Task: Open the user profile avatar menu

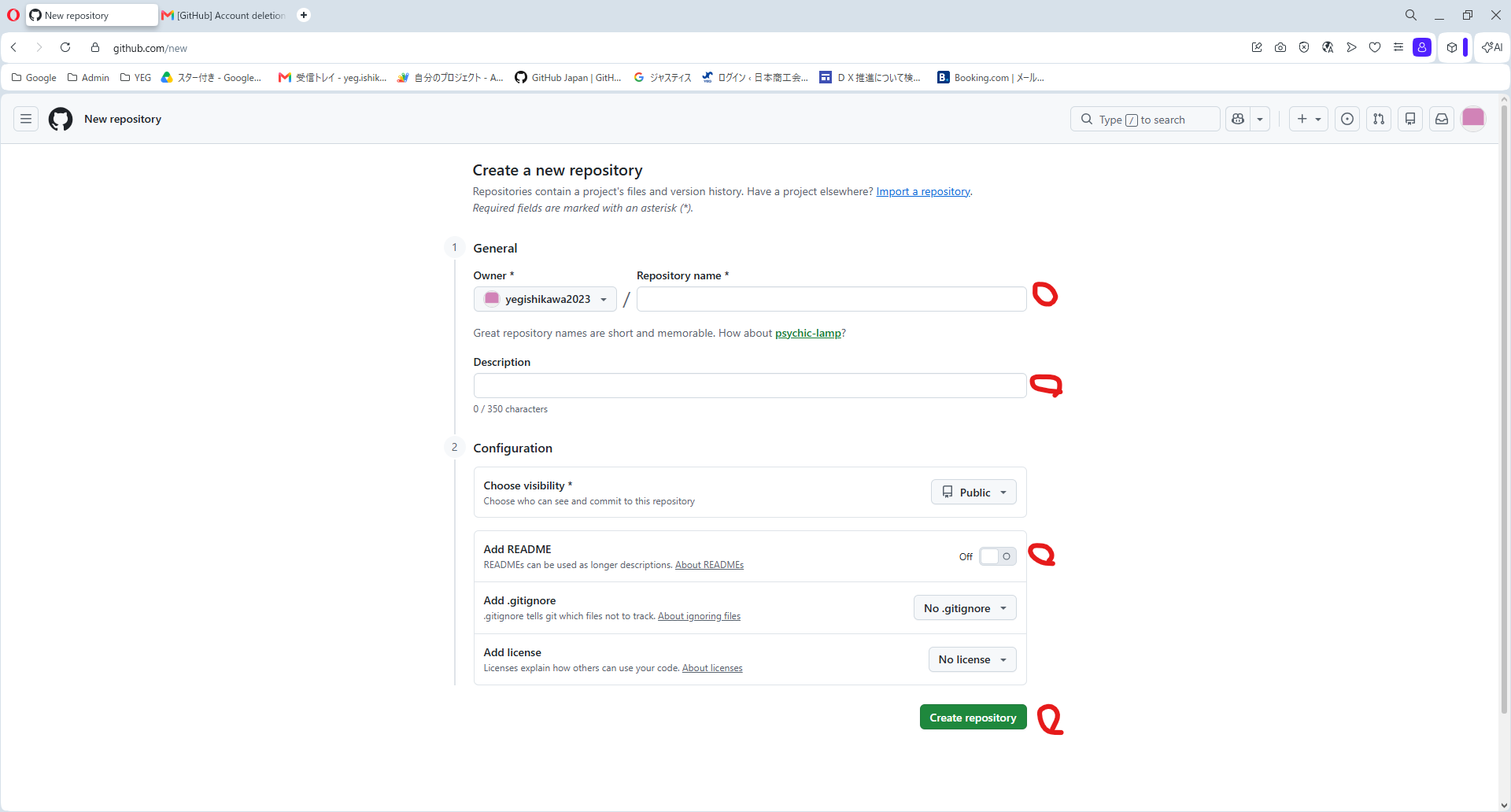Action: (1473, 119)
